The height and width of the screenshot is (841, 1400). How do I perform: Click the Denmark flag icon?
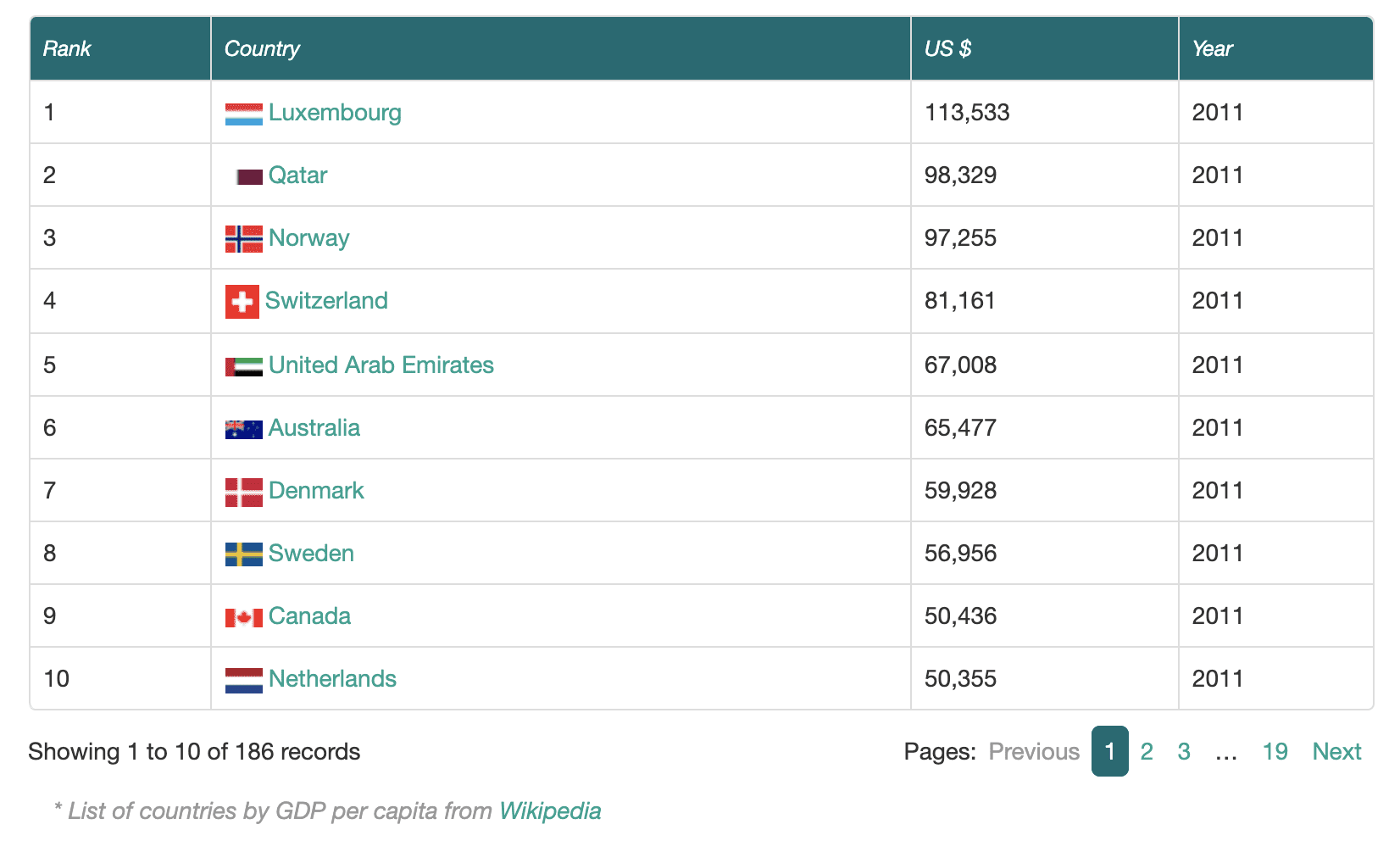[x=242, y=490]
